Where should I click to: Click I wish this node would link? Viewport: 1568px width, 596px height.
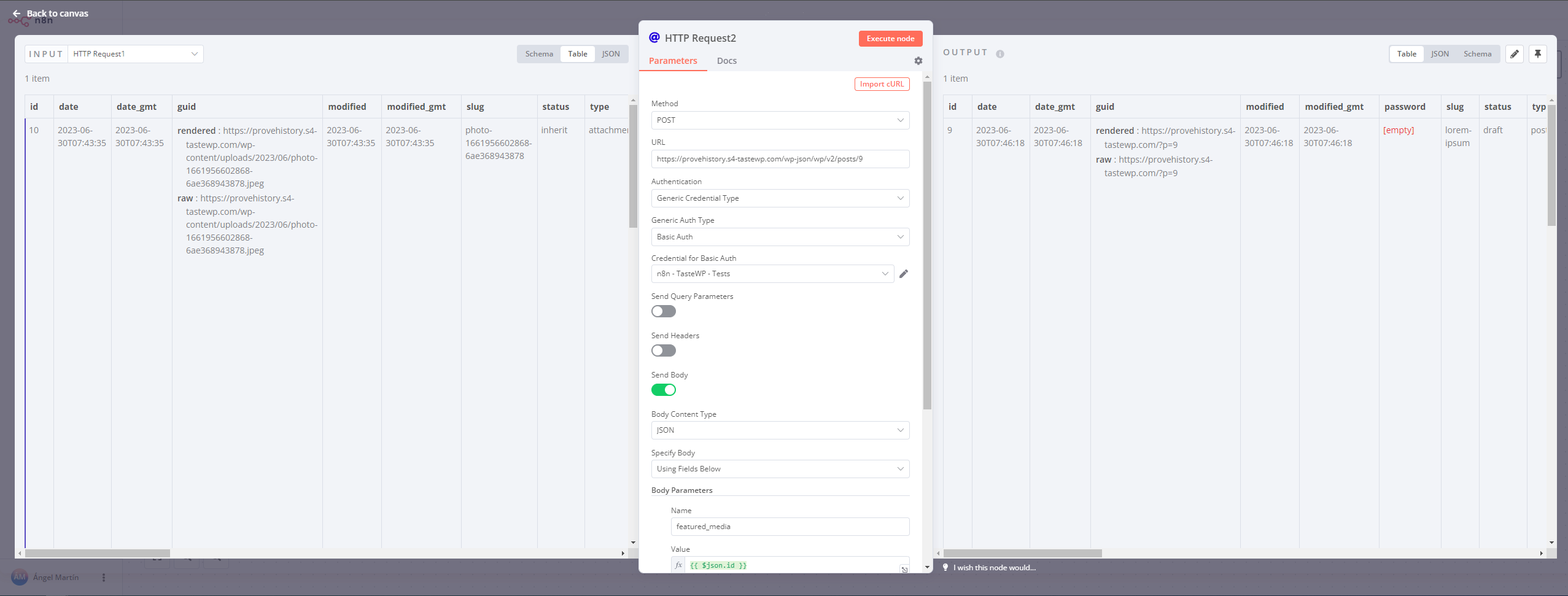(x=994, y=568)
